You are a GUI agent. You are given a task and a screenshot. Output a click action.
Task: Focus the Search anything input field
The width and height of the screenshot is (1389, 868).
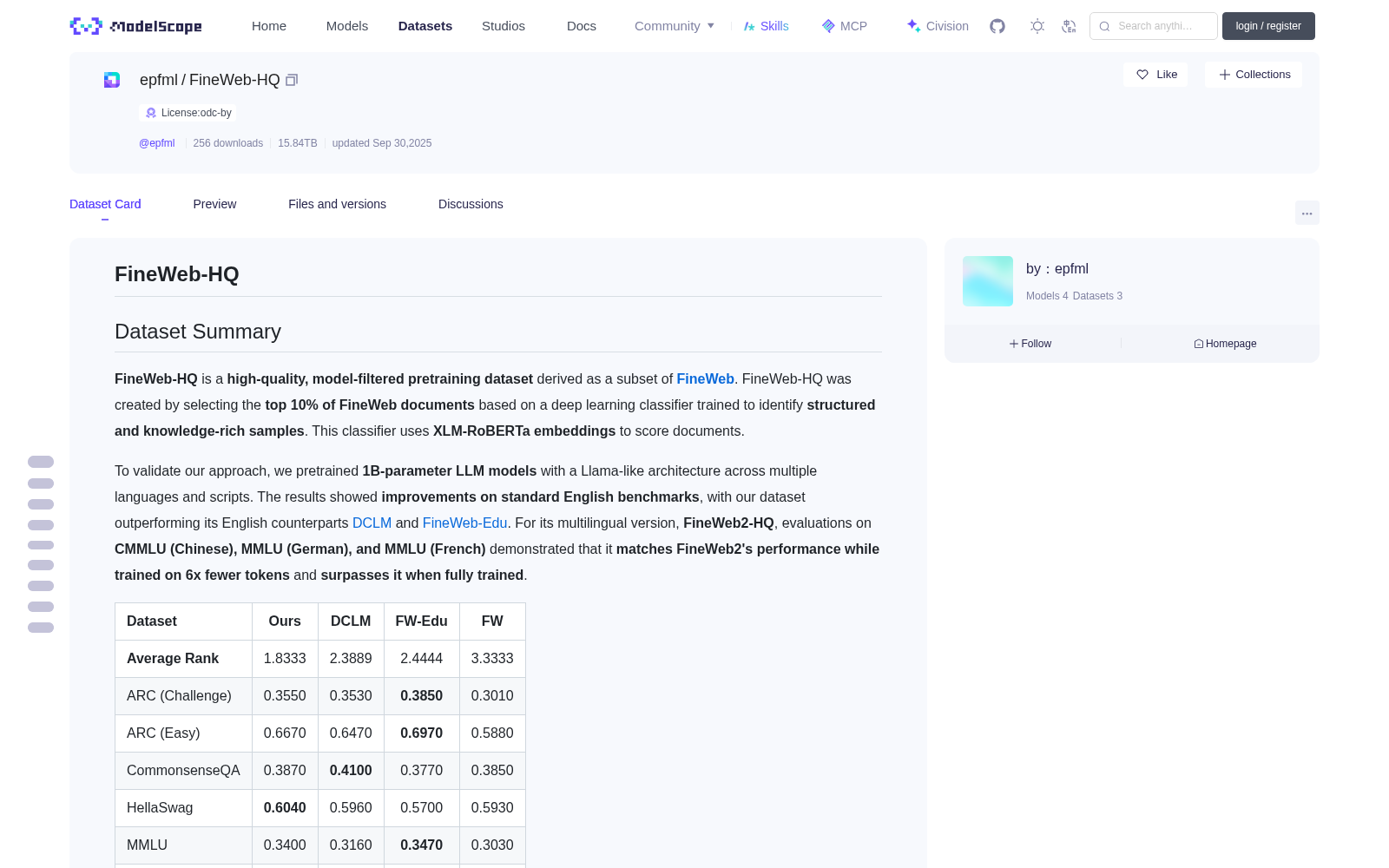[1154, 26]
